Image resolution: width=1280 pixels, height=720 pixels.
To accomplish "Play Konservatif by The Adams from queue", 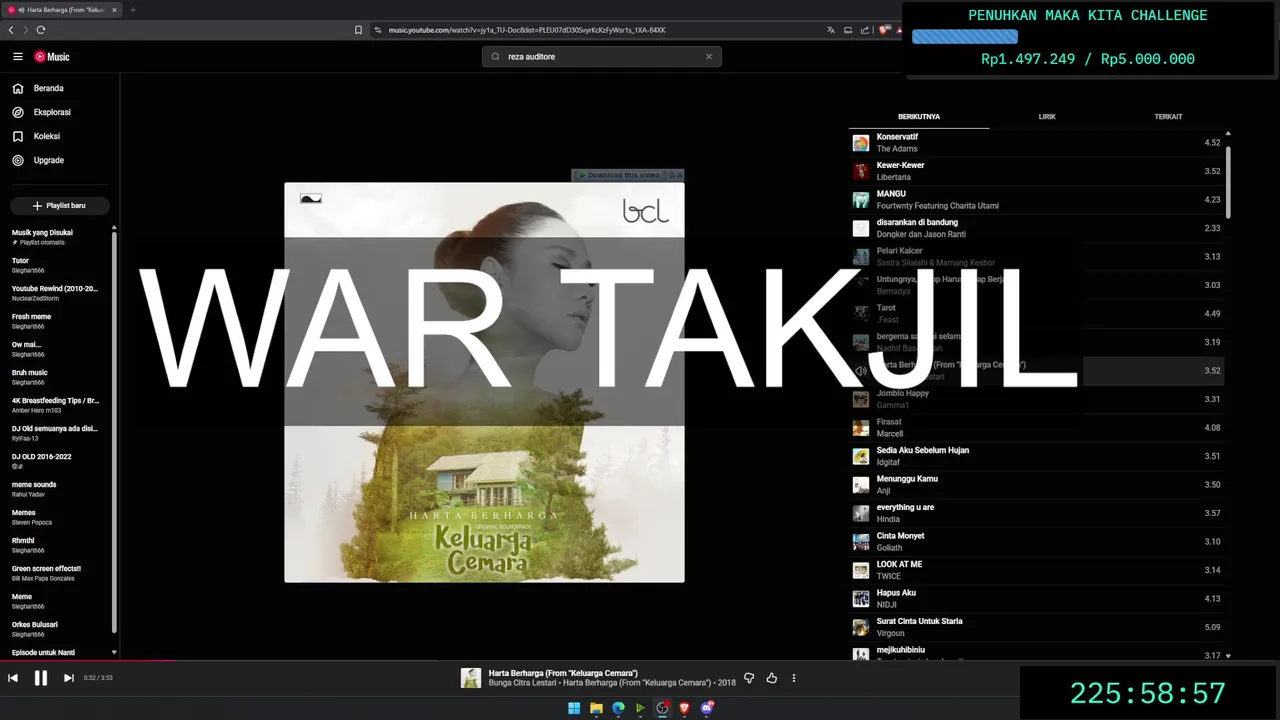I will coord(1036,143).
